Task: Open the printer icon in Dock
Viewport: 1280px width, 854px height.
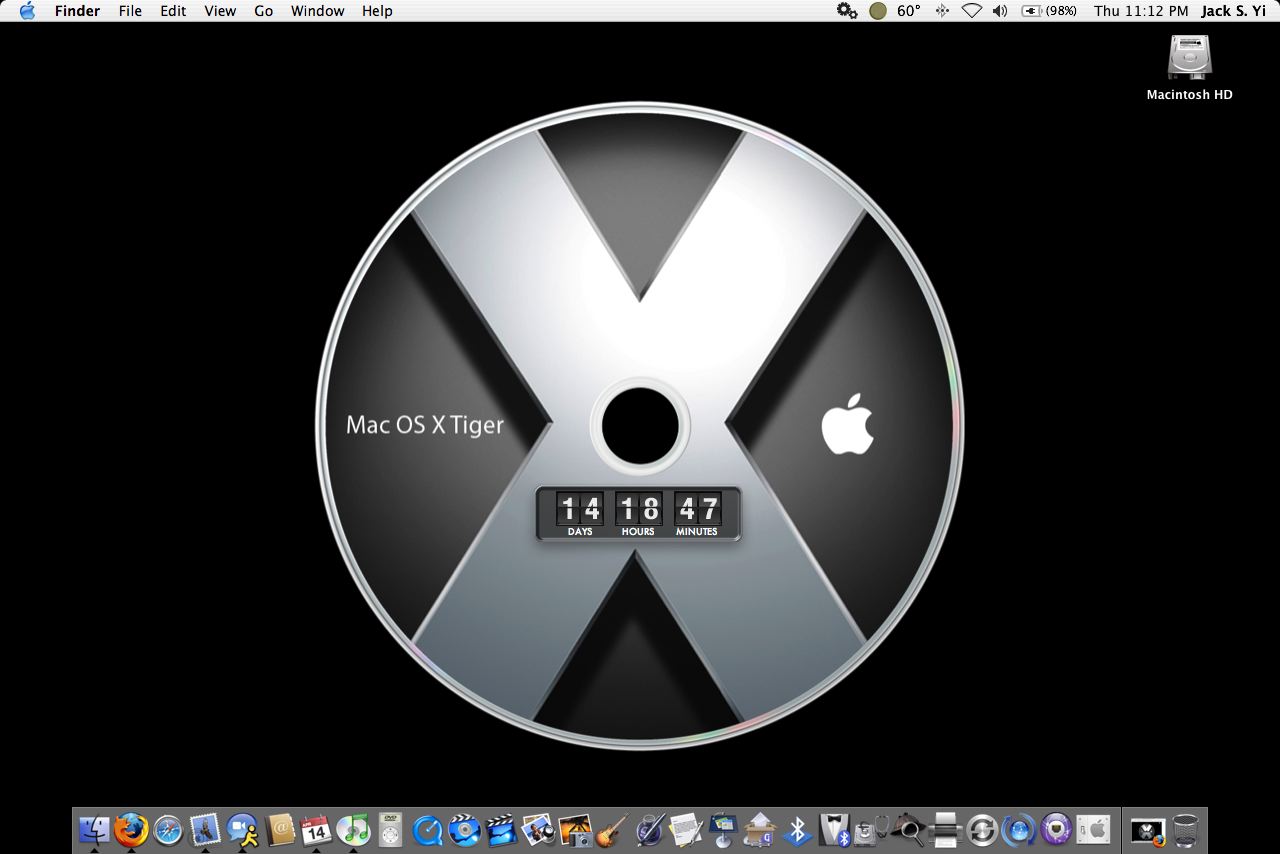Action: 945,829
